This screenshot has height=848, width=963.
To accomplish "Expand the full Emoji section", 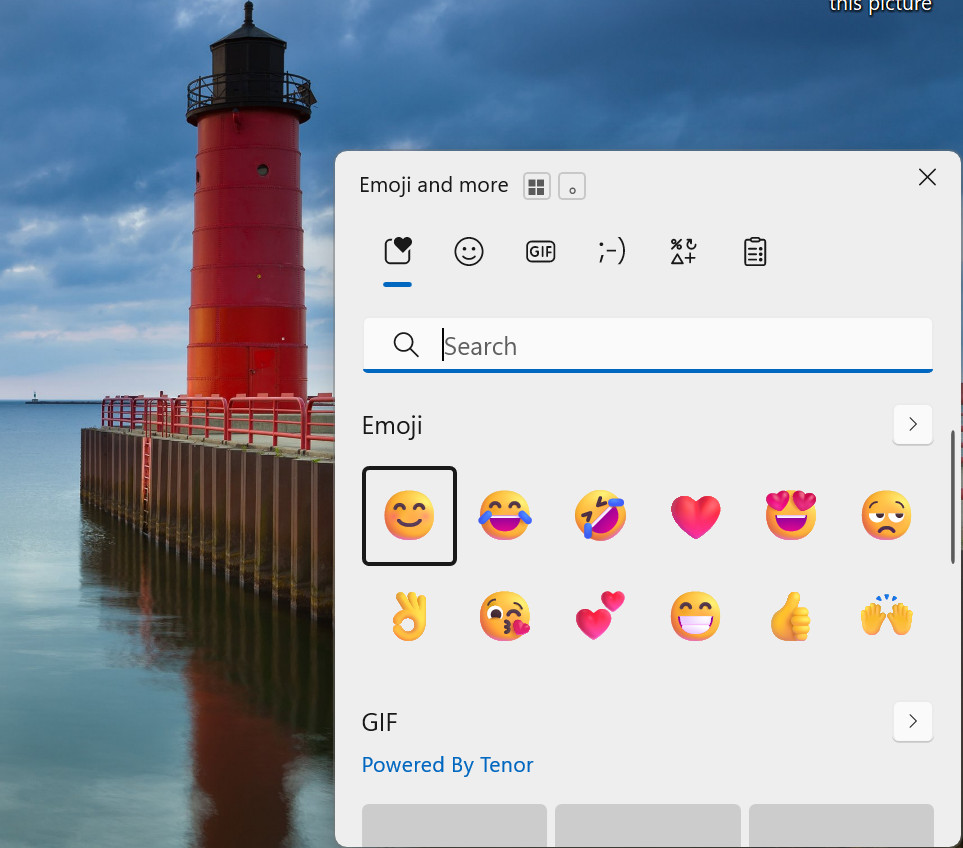I will pos(912,424).
